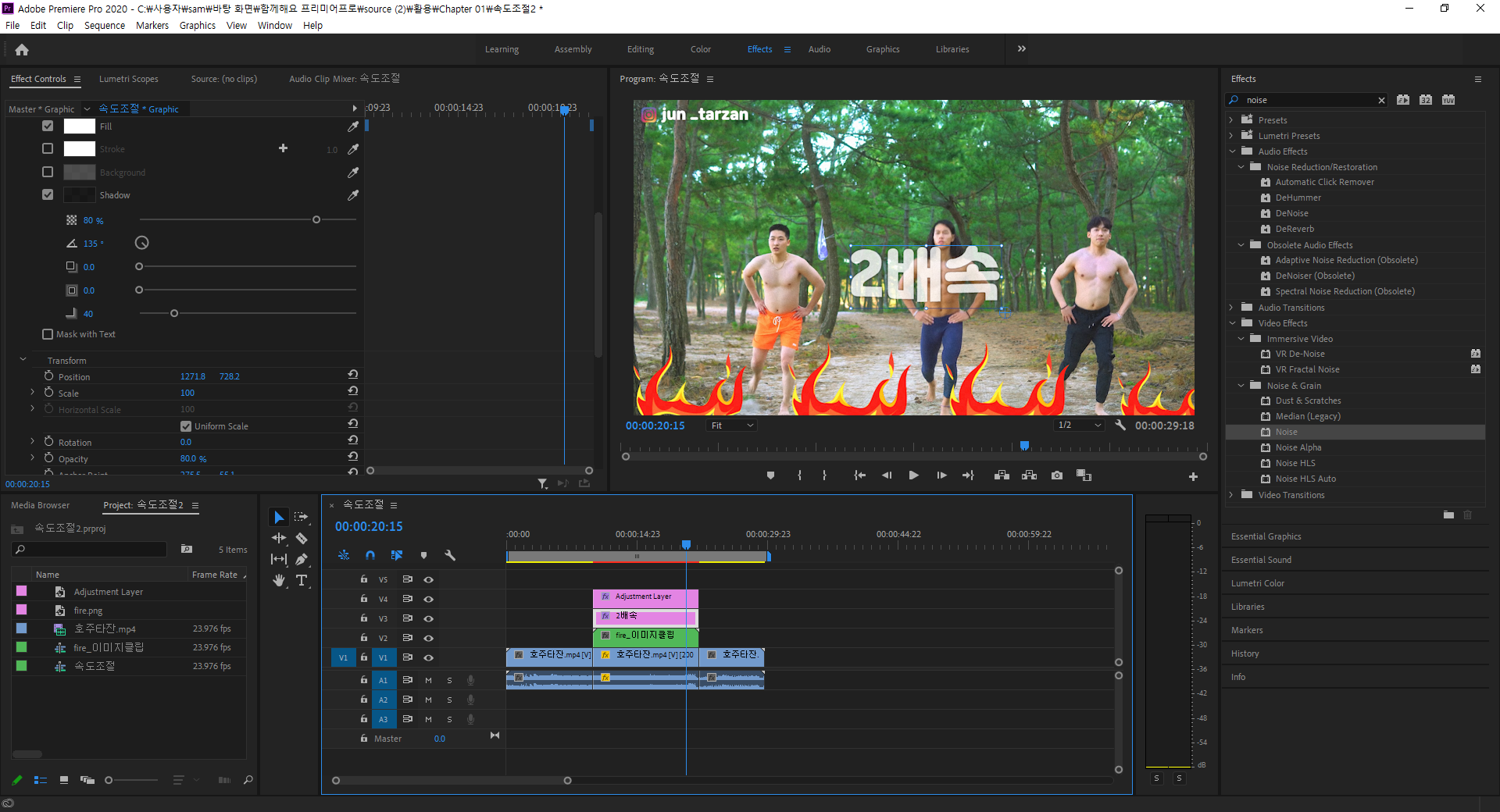The image size is (1500, 812).
Task: Select the Type tool
Action: click(x=302, y=580)
